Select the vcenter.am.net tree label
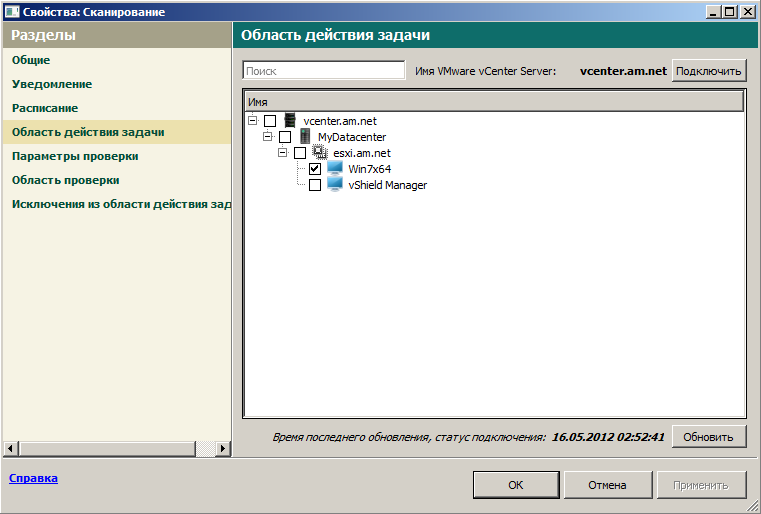This screenshot has height=514, width=761. point(340,121)
